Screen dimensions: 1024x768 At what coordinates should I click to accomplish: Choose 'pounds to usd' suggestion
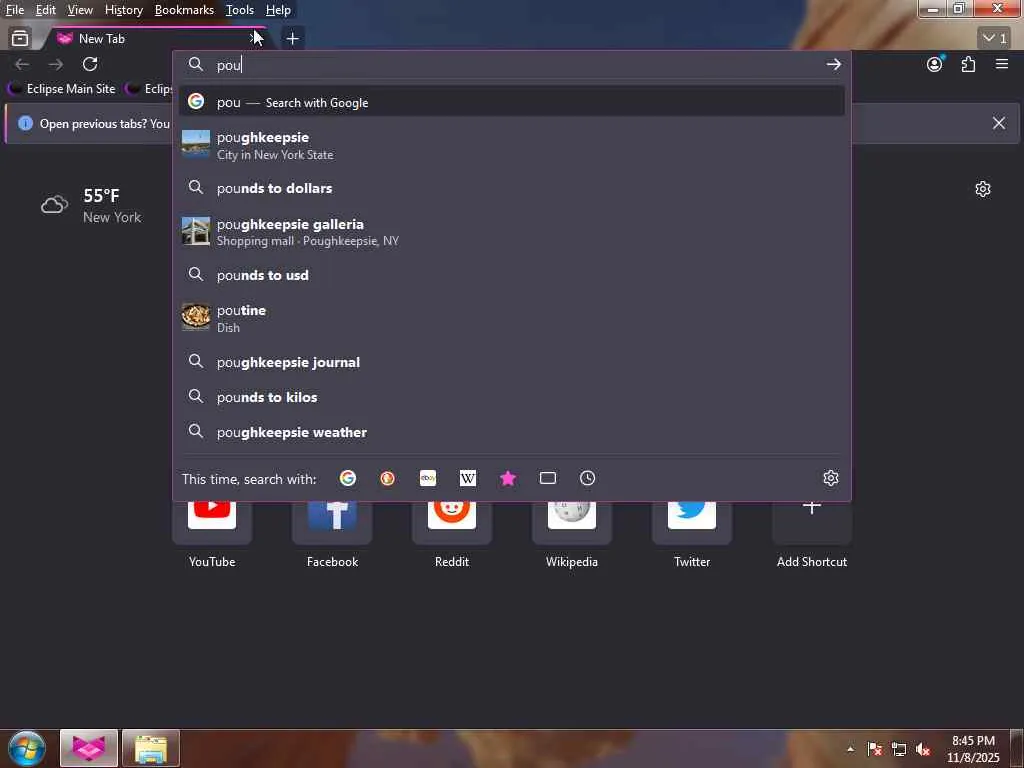pos(511,275)
